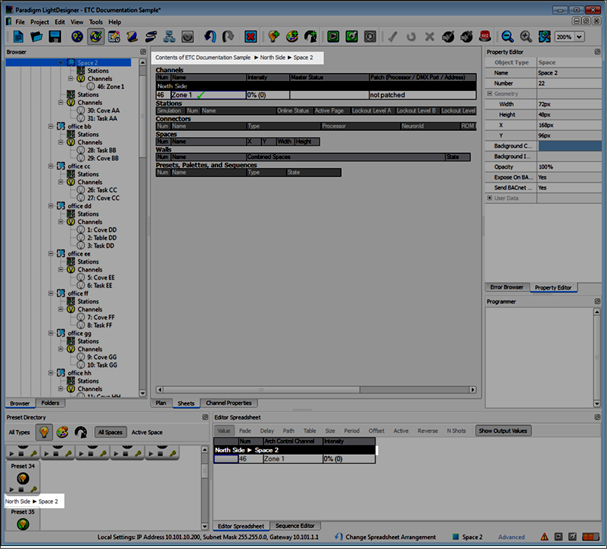Click the new sequence arrow toolbar icon

tap(310, 37)
